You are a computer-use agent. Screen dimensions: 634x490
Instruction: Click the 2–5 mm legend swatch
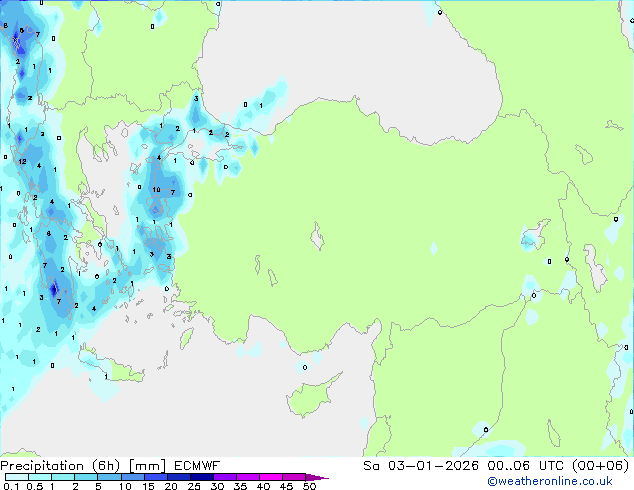pos(86,477)
